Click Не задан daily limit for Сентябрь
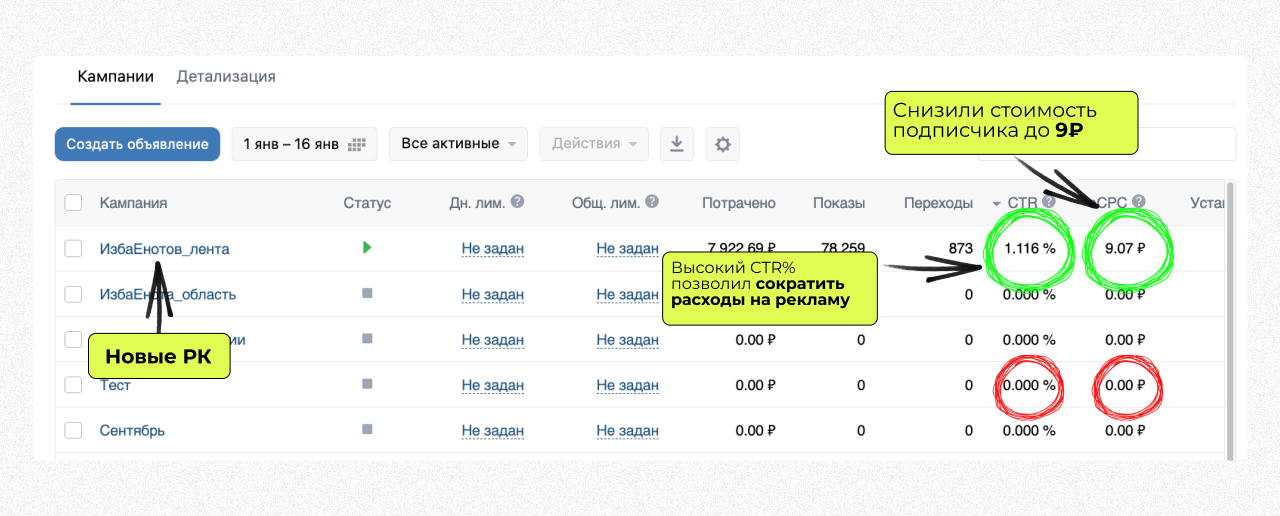Image resolution: width=1280 pixels, height=516 pixels. click(x=493, y=431)
